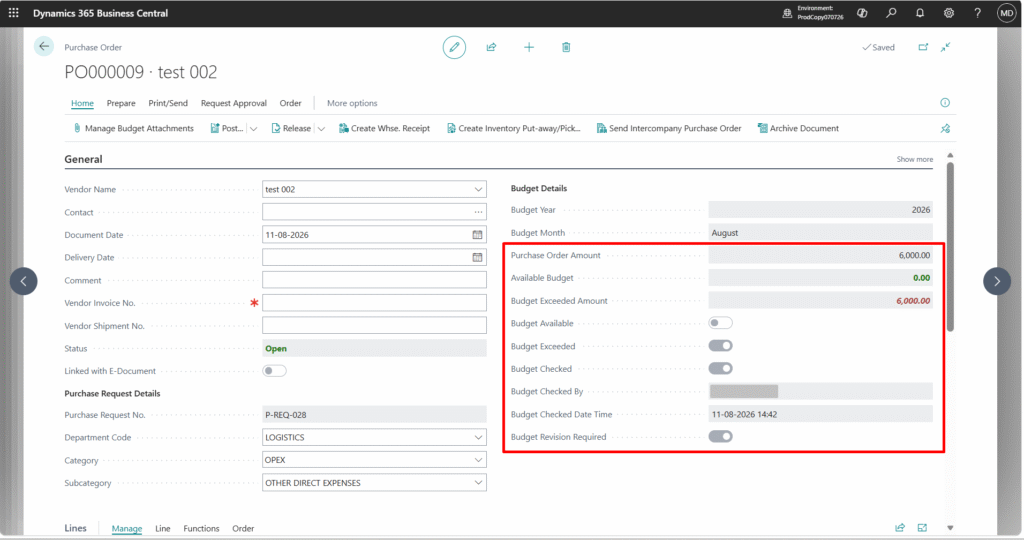Screen dimensions: 1024x540
Task: Toggle Linked with E-Document switch
Action: point(274,371)
